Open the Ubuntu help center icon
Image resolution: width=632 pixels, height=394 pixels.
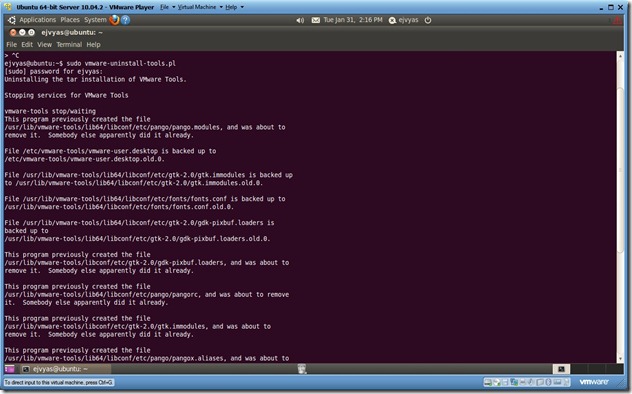(x=125, y=20)
